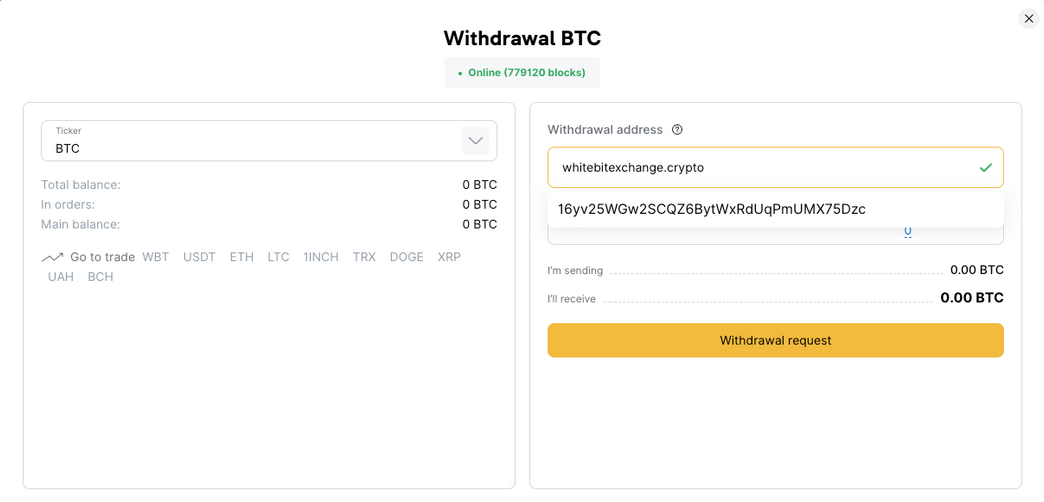Go to trade 1INCH pair
This screenshot has width=1044, height=502.
[321, 257]
